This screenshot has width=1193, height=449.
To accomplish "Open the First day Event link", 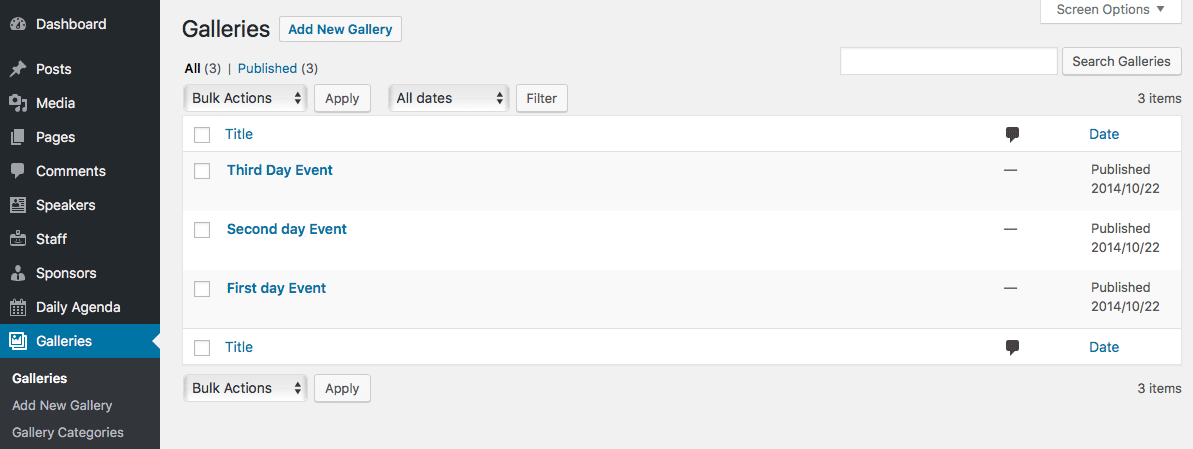I will (276, 288).
